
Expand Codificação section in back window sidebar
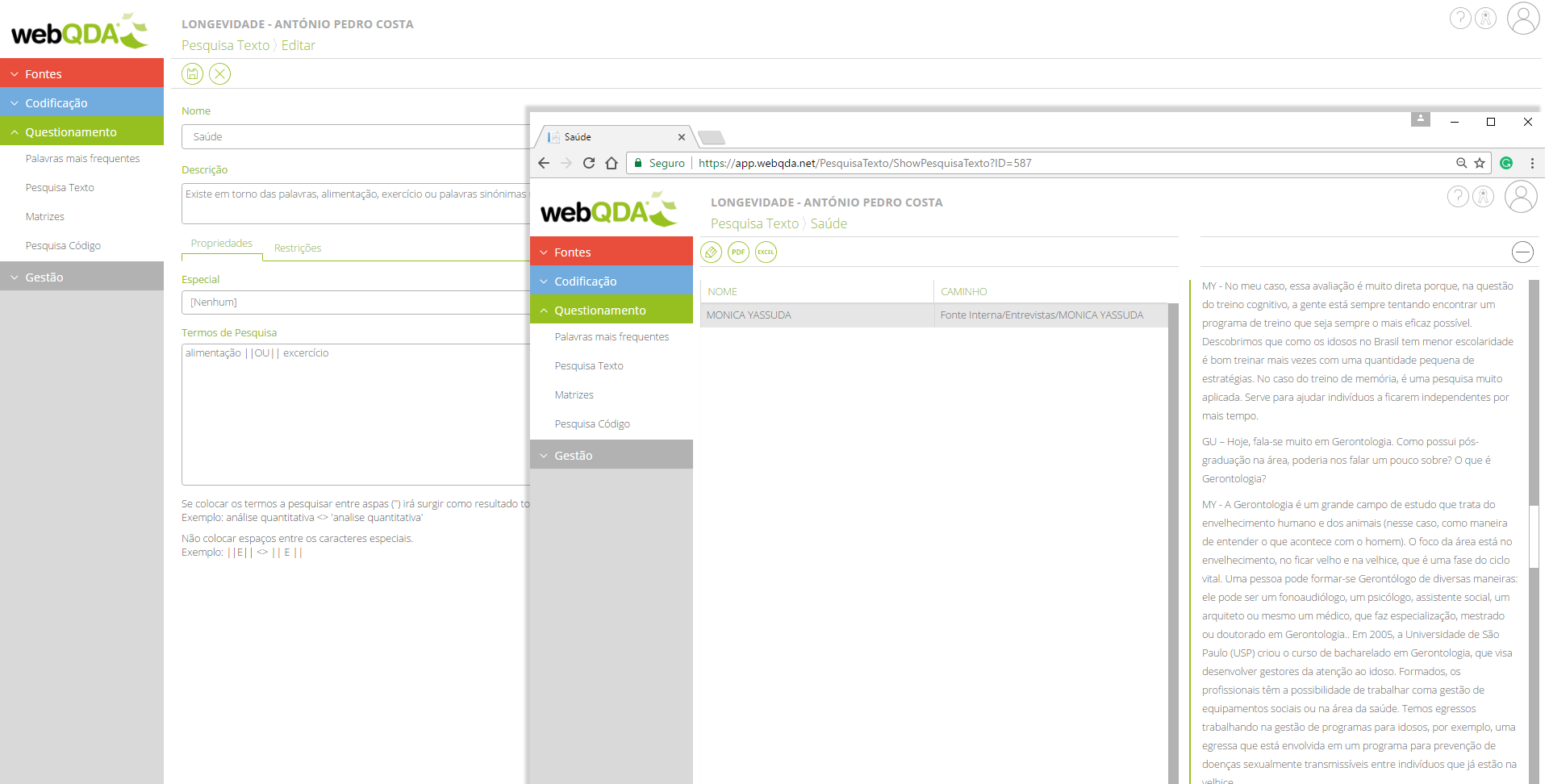click(81, 102)
